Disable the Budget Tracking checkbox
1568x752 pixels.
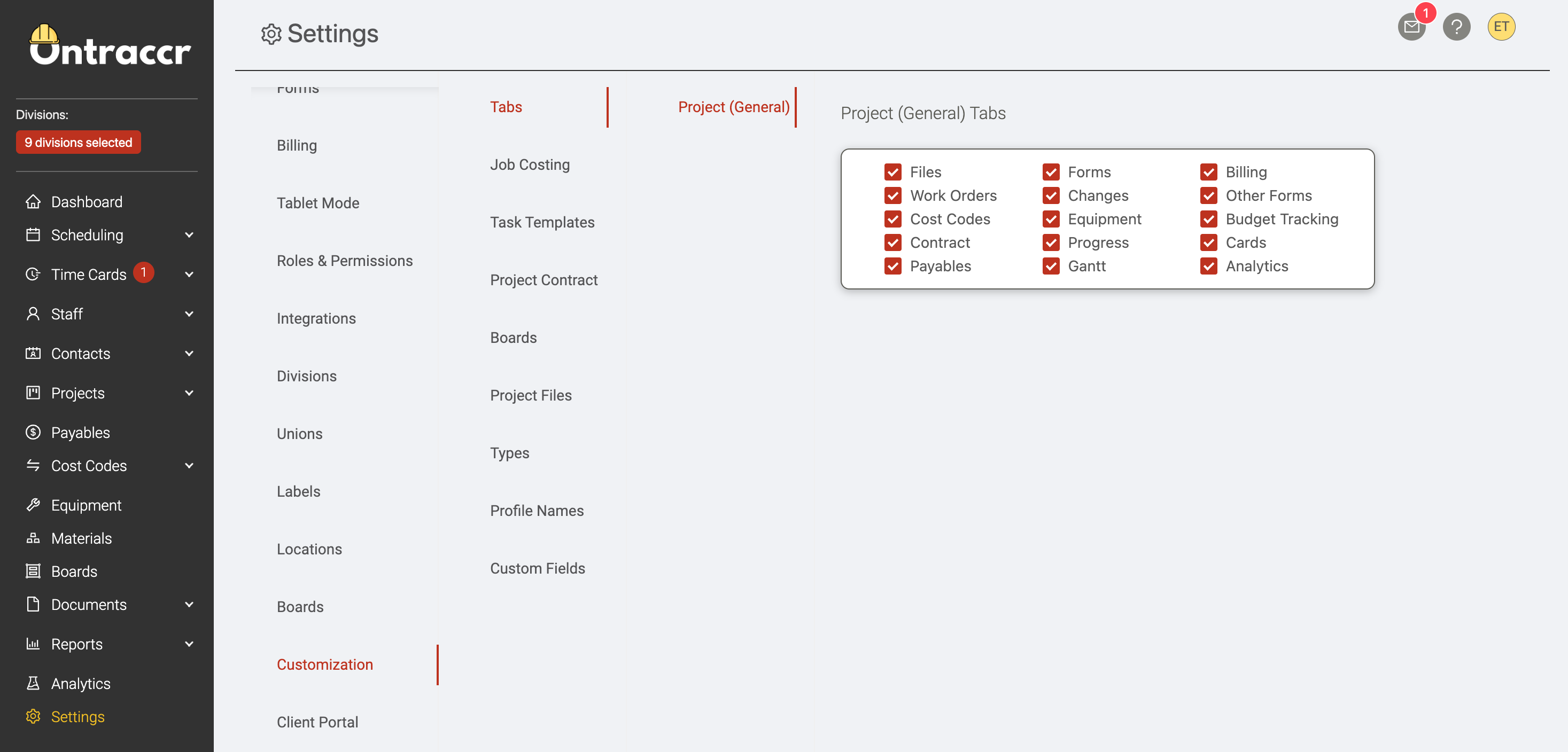(1208, 219)
